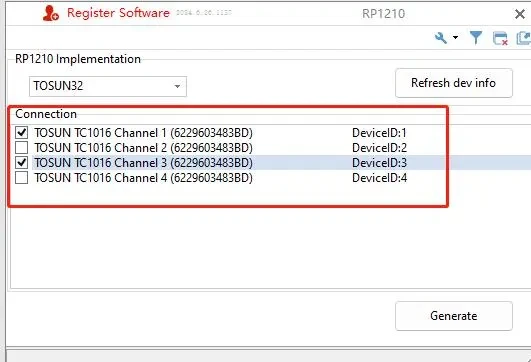
Task: Check TOSUN TC1016 Channel 2 checkbox
Action: (x=22, y=148)
